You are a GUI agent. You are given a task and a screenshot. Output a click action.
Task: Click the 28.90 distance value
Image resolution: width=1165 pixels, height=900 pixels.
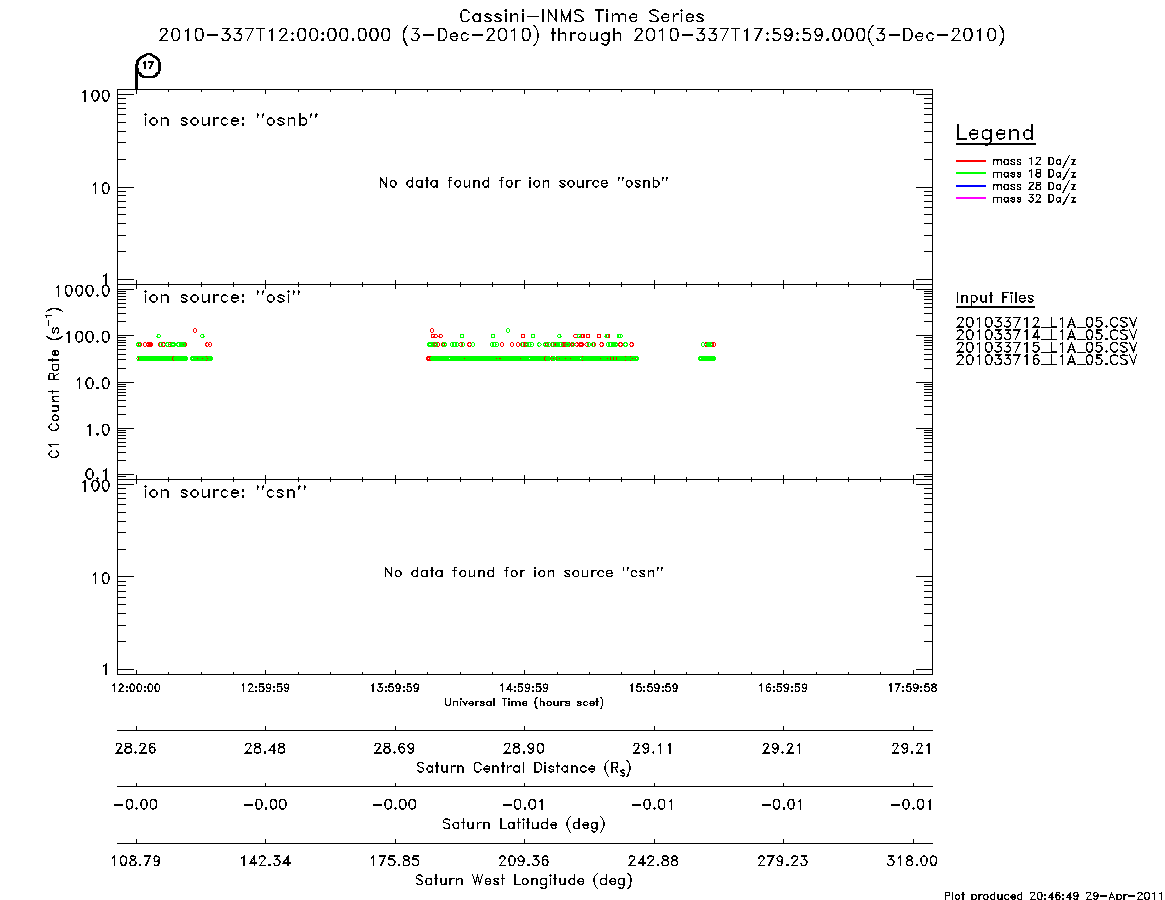pos(524,748)
